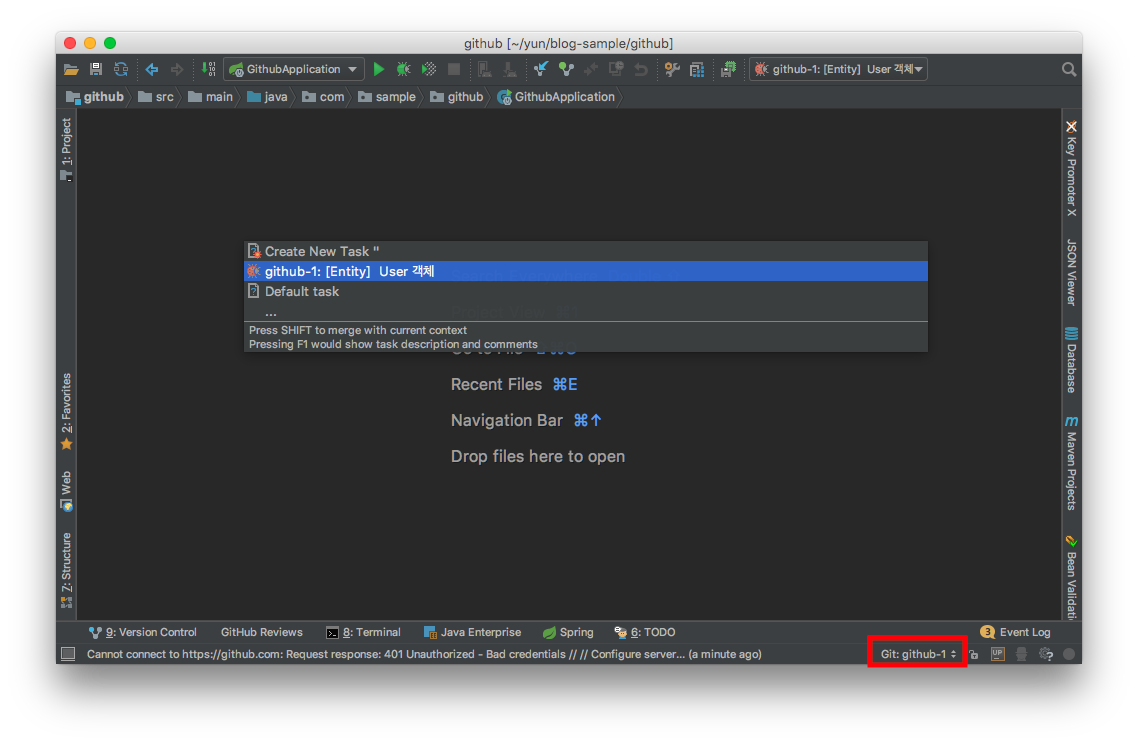
Task: Click the Navigation Bar hint text
Action: [x=507, y=420]
